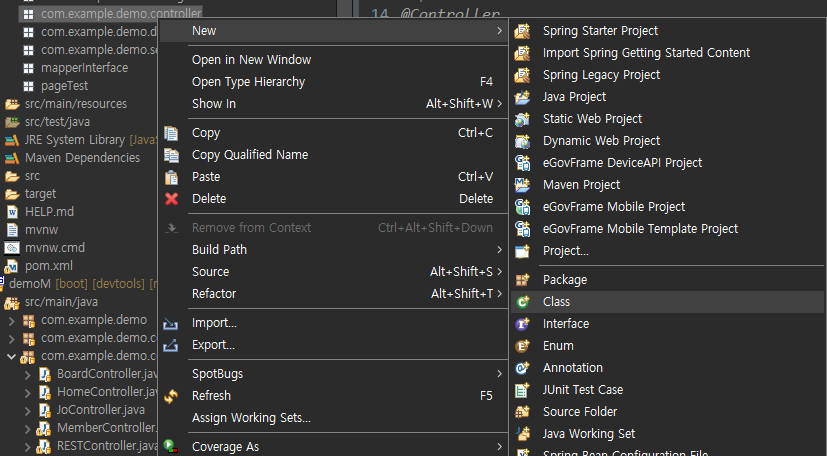
Task: Select the Source menu entry
Action: (333, 272)
